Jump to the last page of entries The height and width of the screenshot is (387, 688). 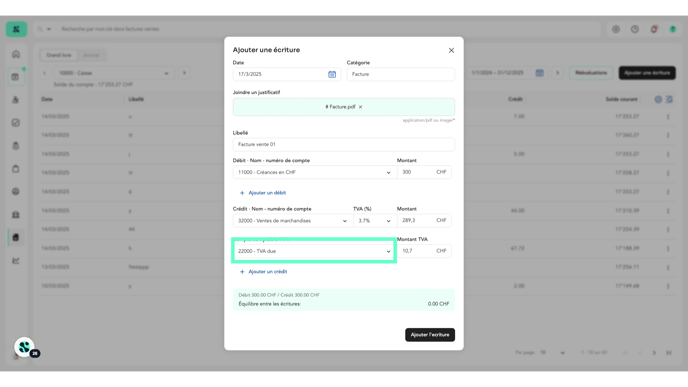click(669, 353)
